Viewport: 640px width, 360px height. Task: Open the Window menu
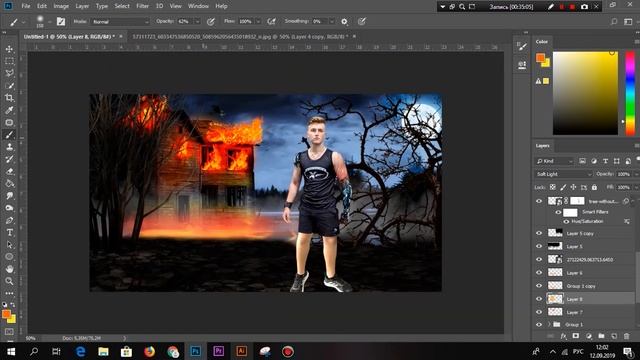198,6
